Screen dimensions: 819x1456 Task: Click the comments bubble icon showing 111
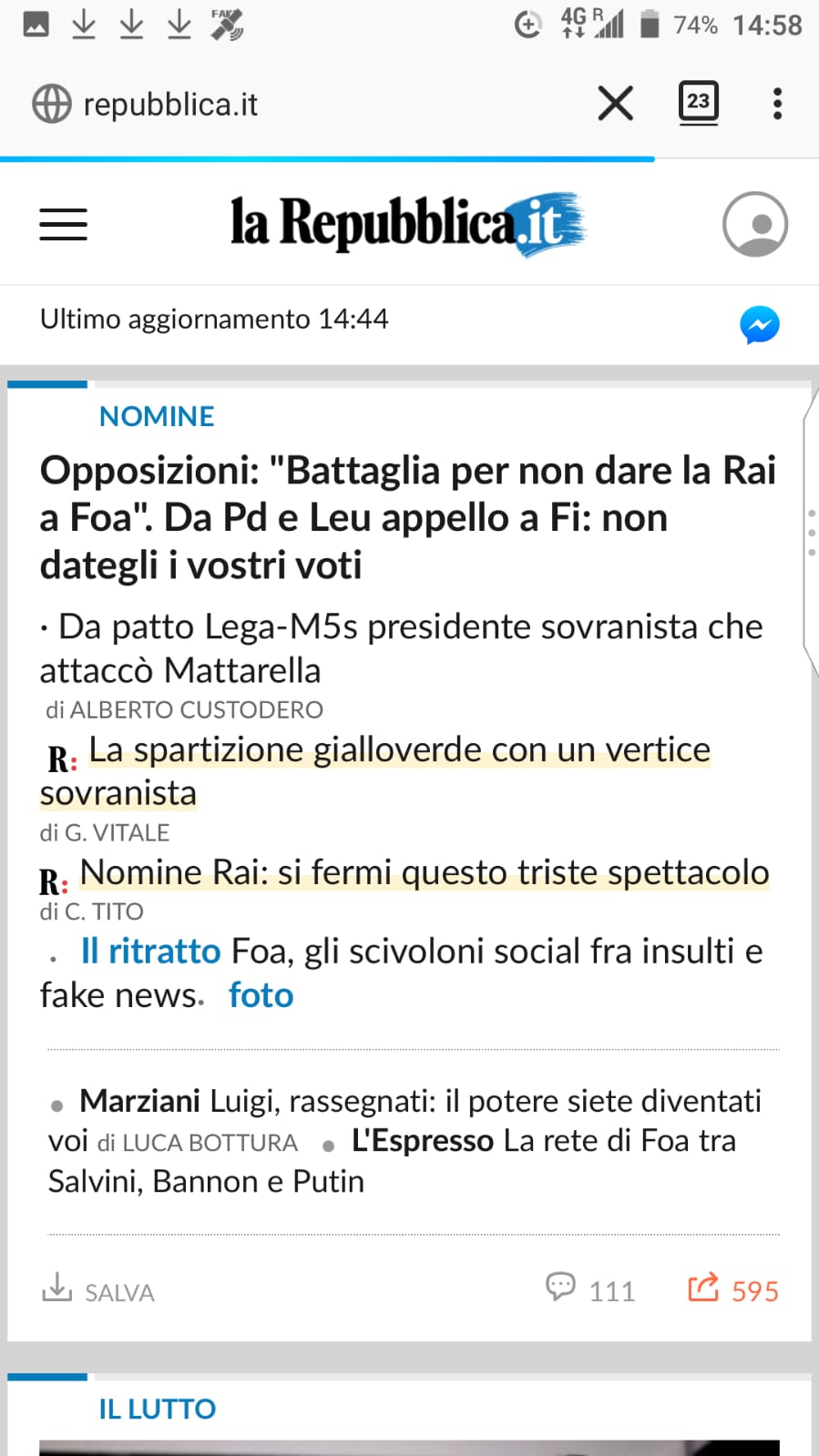click(x=561, y=1288)
